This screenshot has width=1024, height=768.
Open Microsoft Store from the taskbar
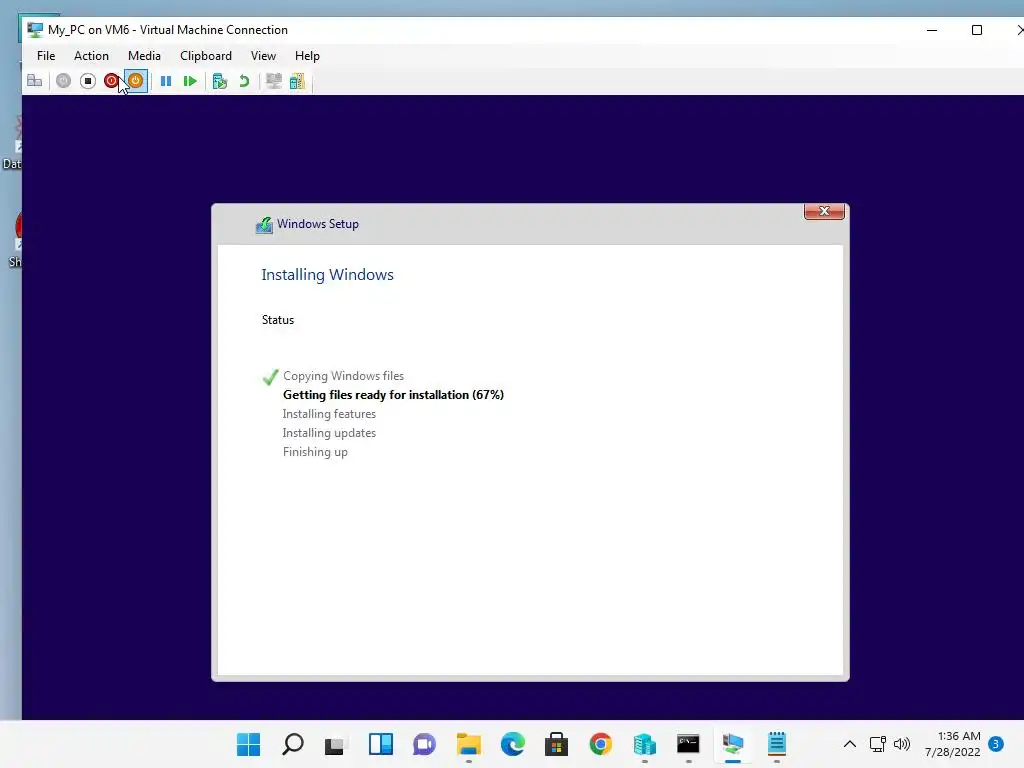tap(556, 744)
